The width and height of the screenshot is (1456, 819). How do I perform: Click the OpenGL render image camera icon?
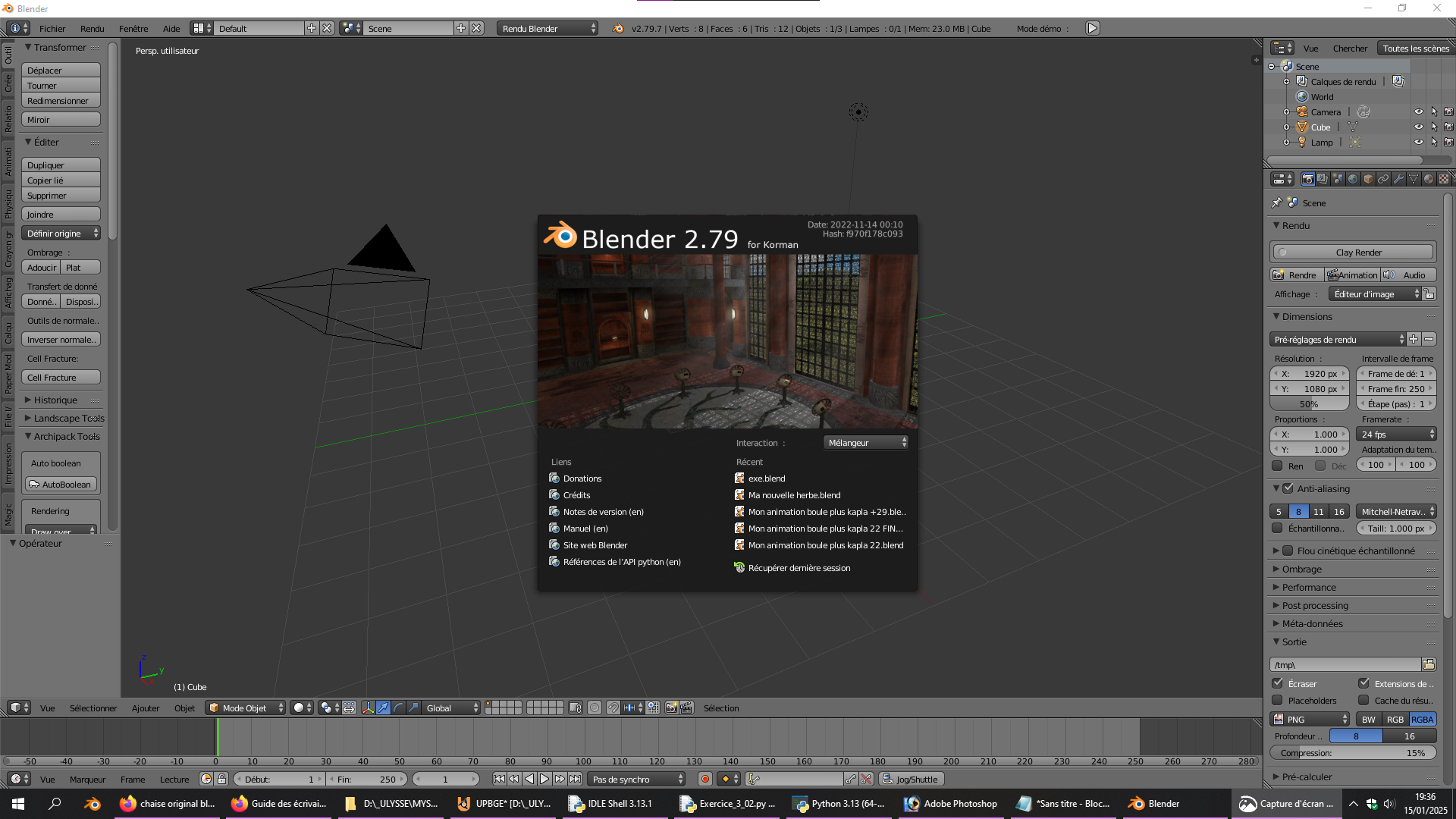coord(671,708)
